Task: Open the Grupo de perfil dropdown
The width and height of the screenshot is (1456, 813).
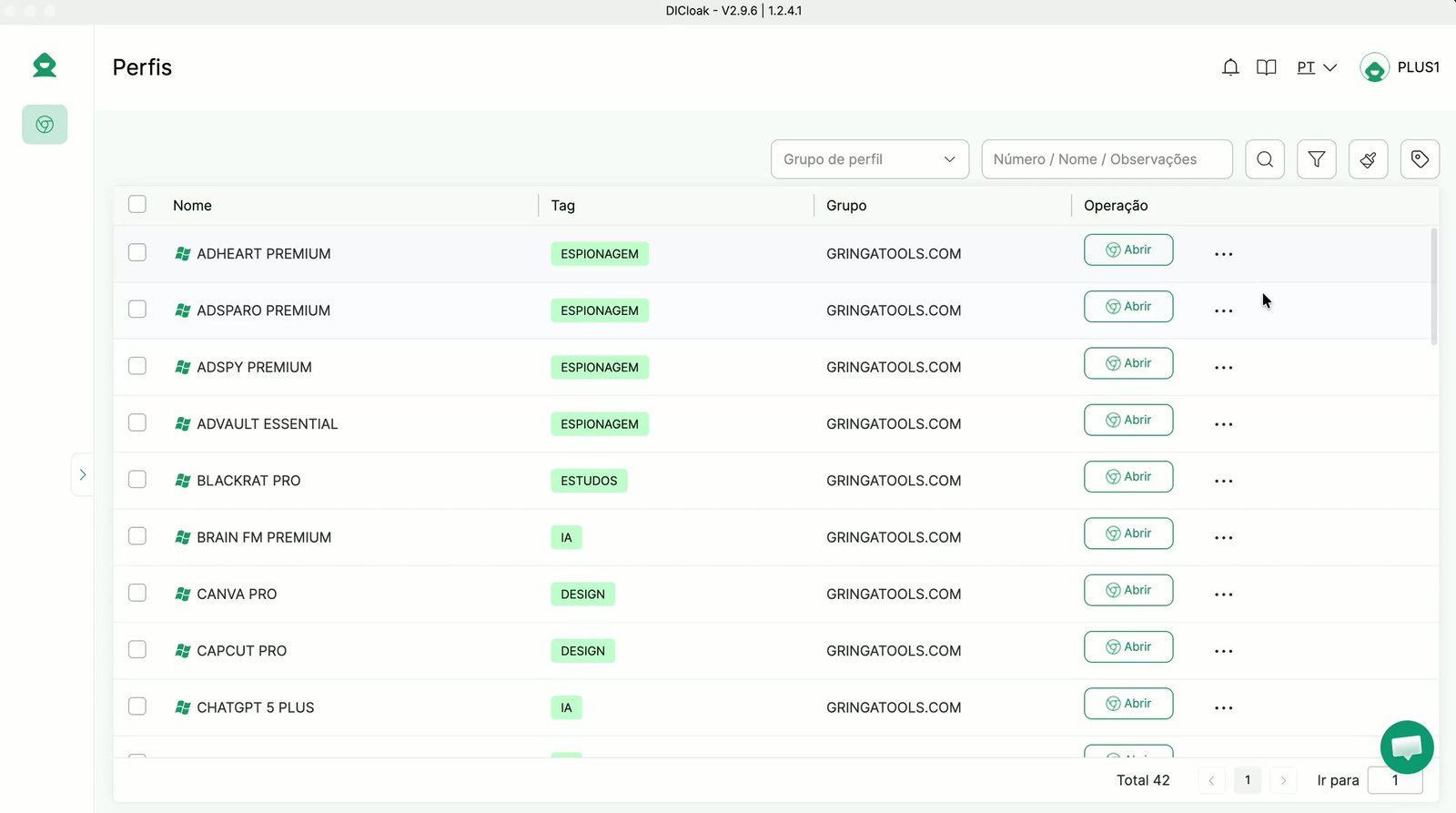Action: pos(870,159)
